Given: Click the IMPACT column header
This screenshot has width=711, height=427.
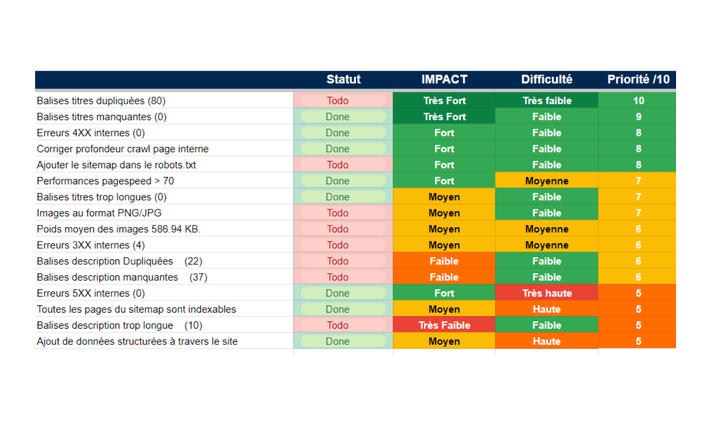Looking at the screenshot, I should 444,80.
